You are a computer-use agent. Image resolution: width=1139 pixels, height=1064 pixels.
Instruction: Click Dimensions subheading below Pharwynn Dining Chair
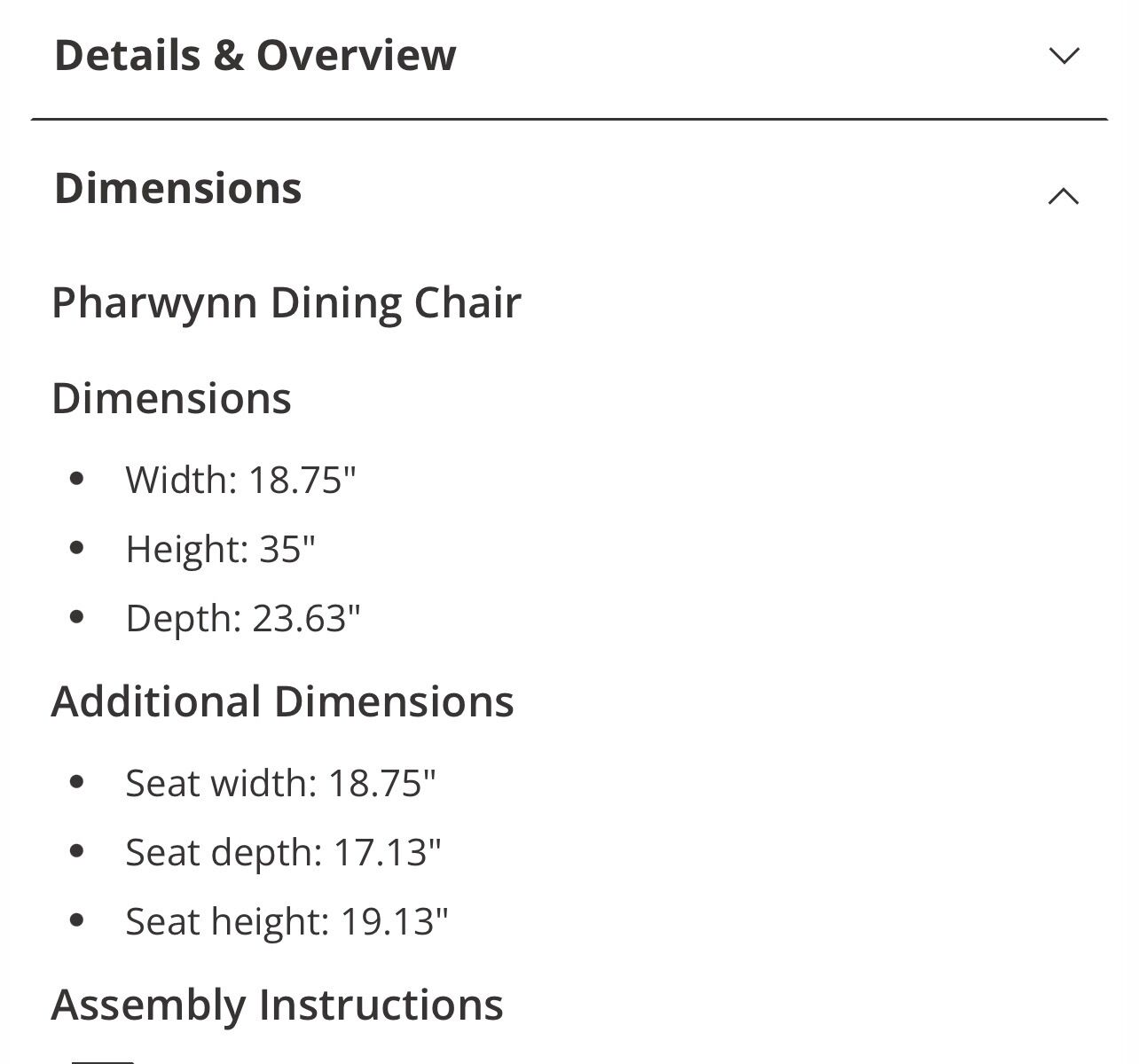171,398
